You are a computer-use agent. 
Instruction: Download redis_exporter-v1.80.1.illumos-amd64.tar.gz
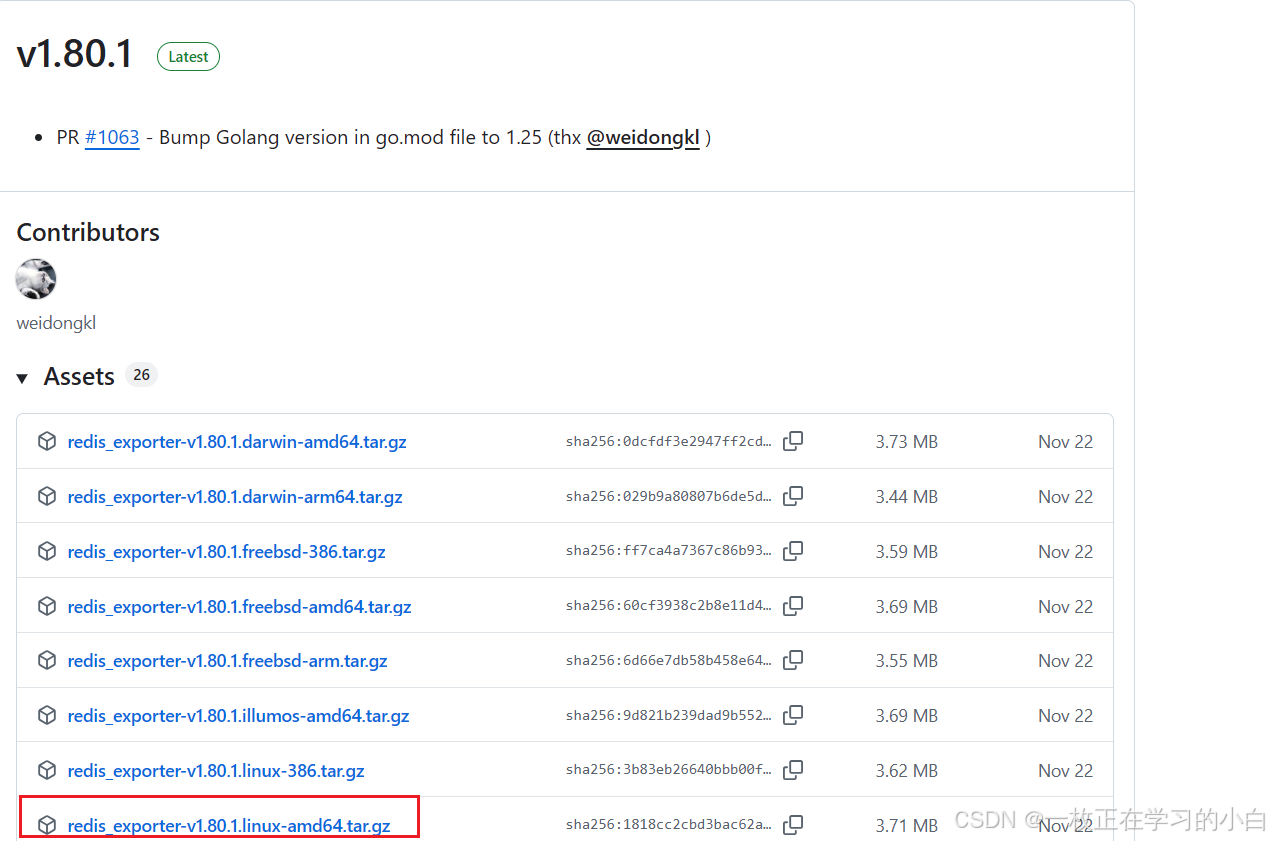pyautogui.click(x=239, y=715)
